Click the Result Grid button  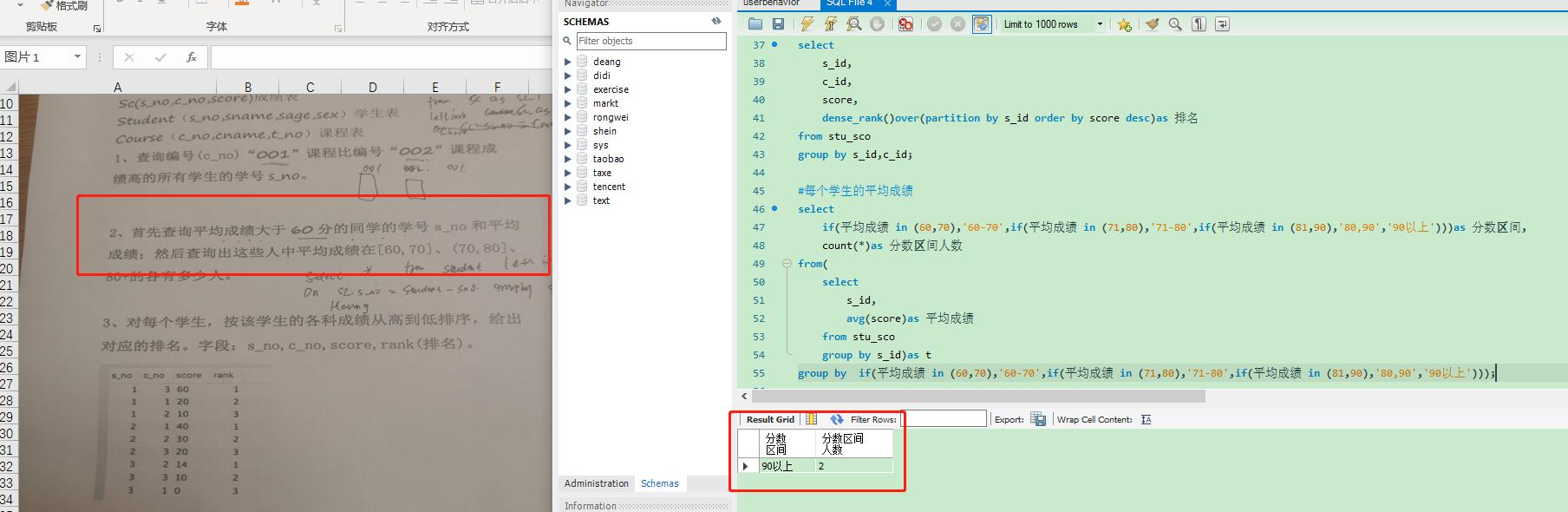pyautogui.click(x=770, y=419)
